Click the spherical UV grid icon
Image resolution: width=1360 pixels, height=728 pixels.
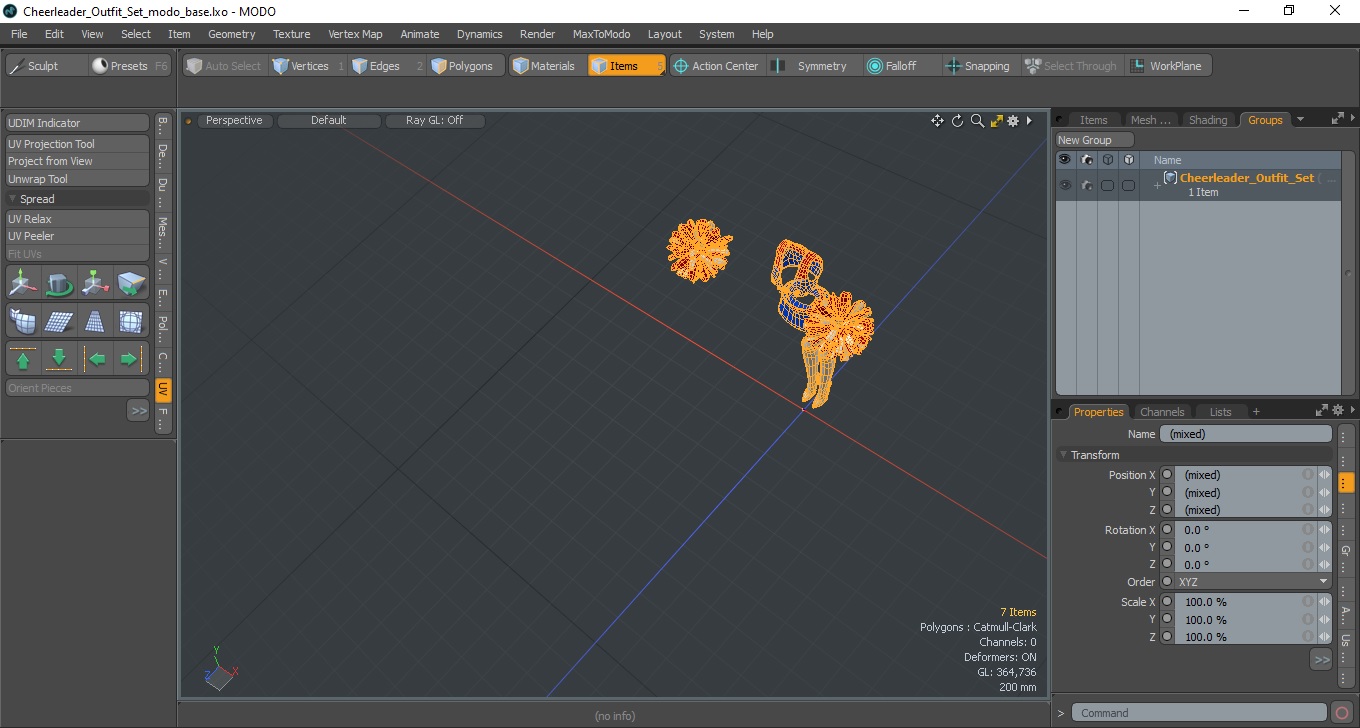pyautogui.click(x=131, y=321)
